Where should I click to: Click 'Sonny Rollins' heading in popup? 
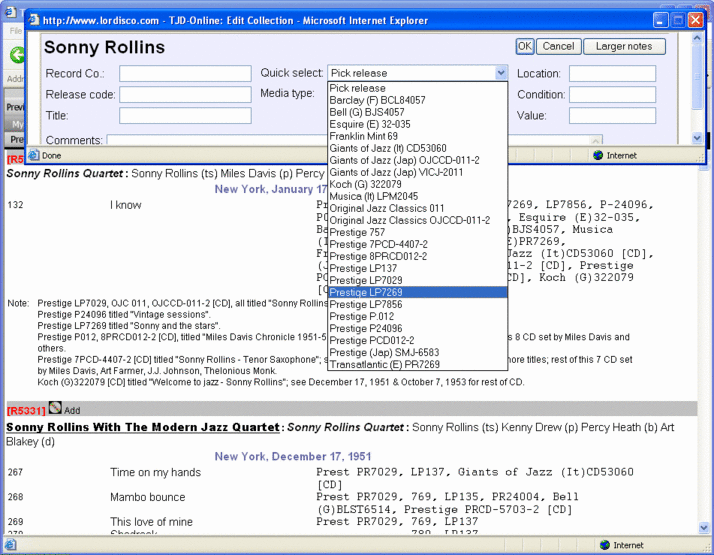104,47
